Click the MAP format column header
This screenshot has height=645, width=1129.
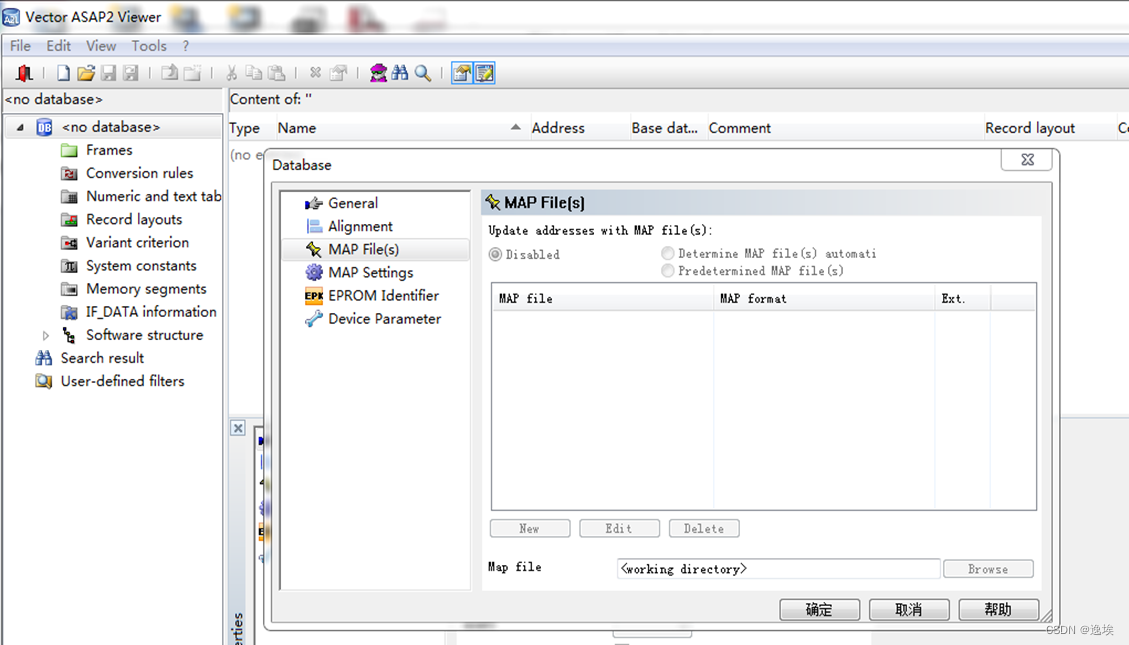(x=824, y=298)
